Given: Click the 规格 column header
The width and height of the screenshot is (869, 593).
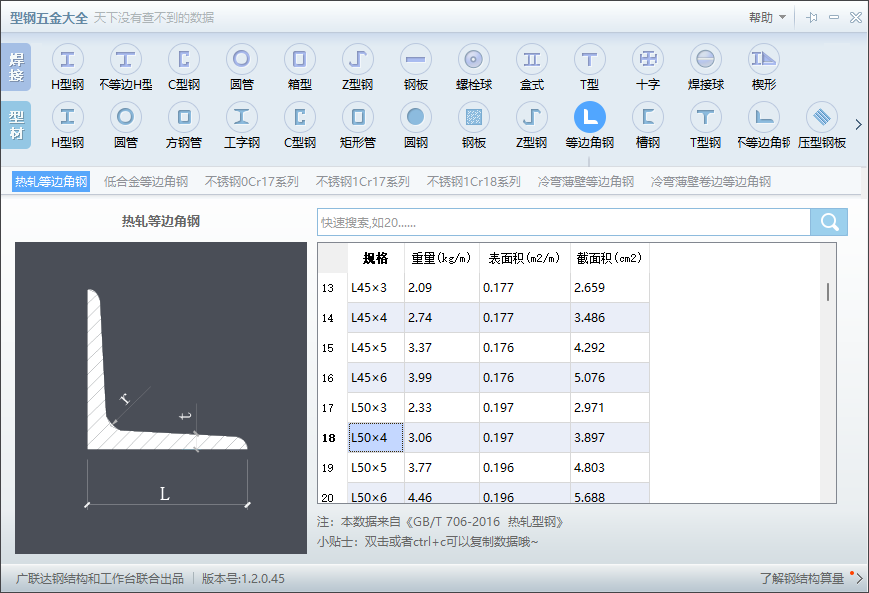Looking at the screenshot, I should (376, 258).
